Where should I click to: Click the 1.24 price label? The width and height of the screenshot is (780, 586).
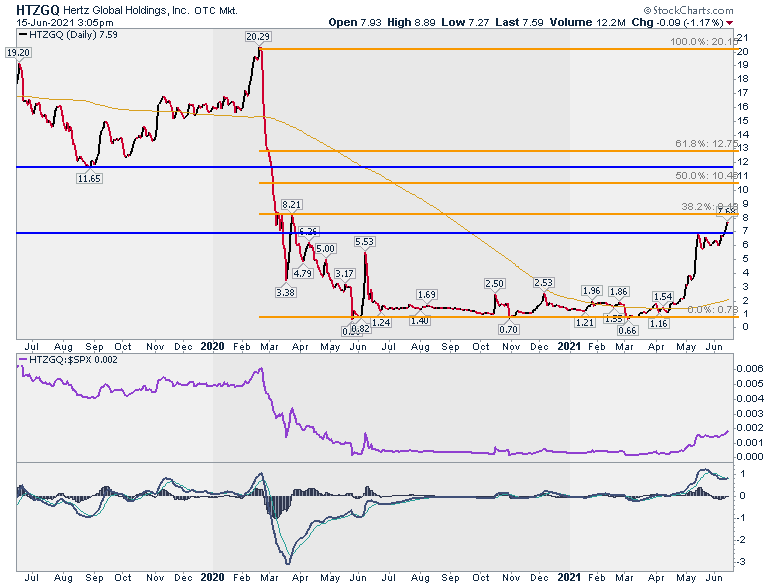[x=381, y=322]
